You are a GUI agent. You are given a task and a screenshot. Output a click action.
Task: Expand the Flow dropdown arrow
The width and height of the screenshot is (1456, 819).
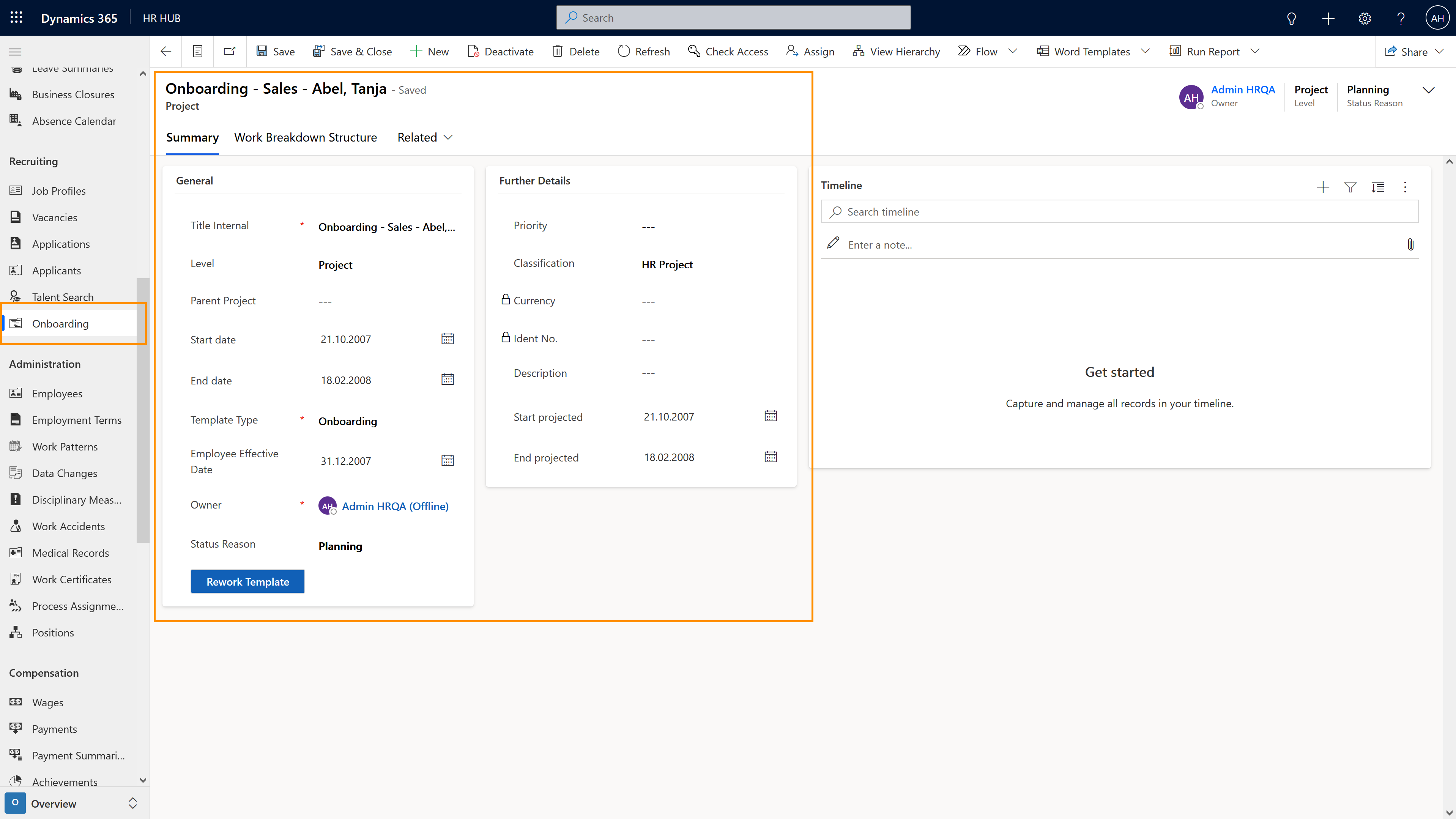click(x=1013, y=52)
